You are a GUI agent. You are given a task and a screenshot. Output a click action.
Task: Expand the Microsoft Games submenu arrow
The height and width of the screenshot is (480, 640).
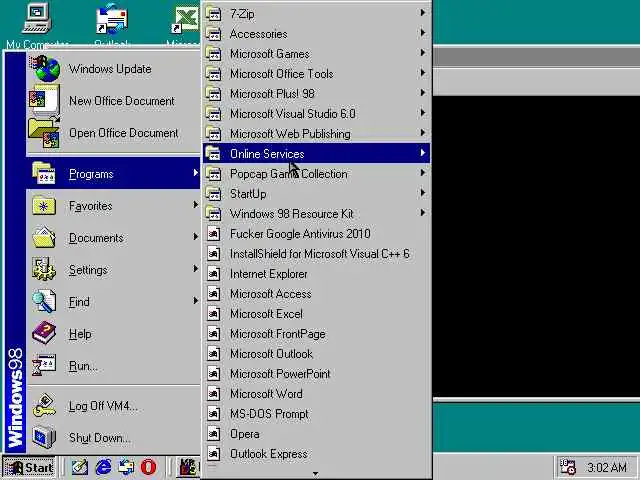[423, 53]
